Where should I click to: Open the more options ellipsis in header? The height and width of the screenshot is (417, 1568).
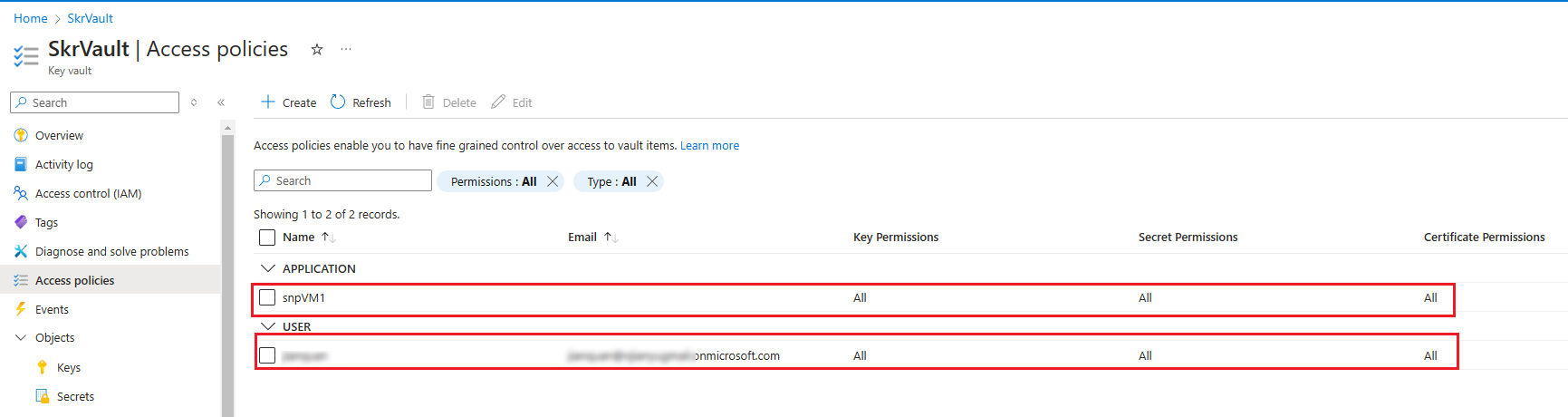(346, 50)
